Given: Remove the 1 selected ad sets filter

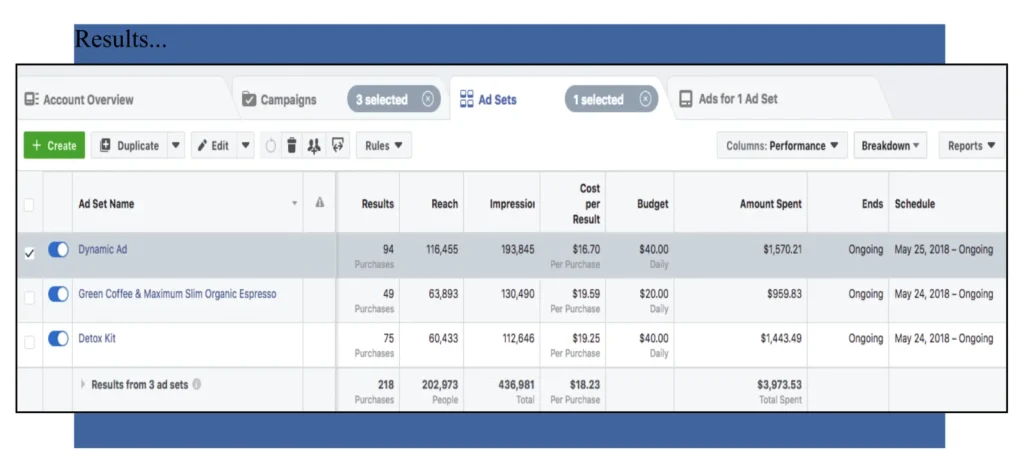Looking at the screenshot, I should (x=645, y=99).
